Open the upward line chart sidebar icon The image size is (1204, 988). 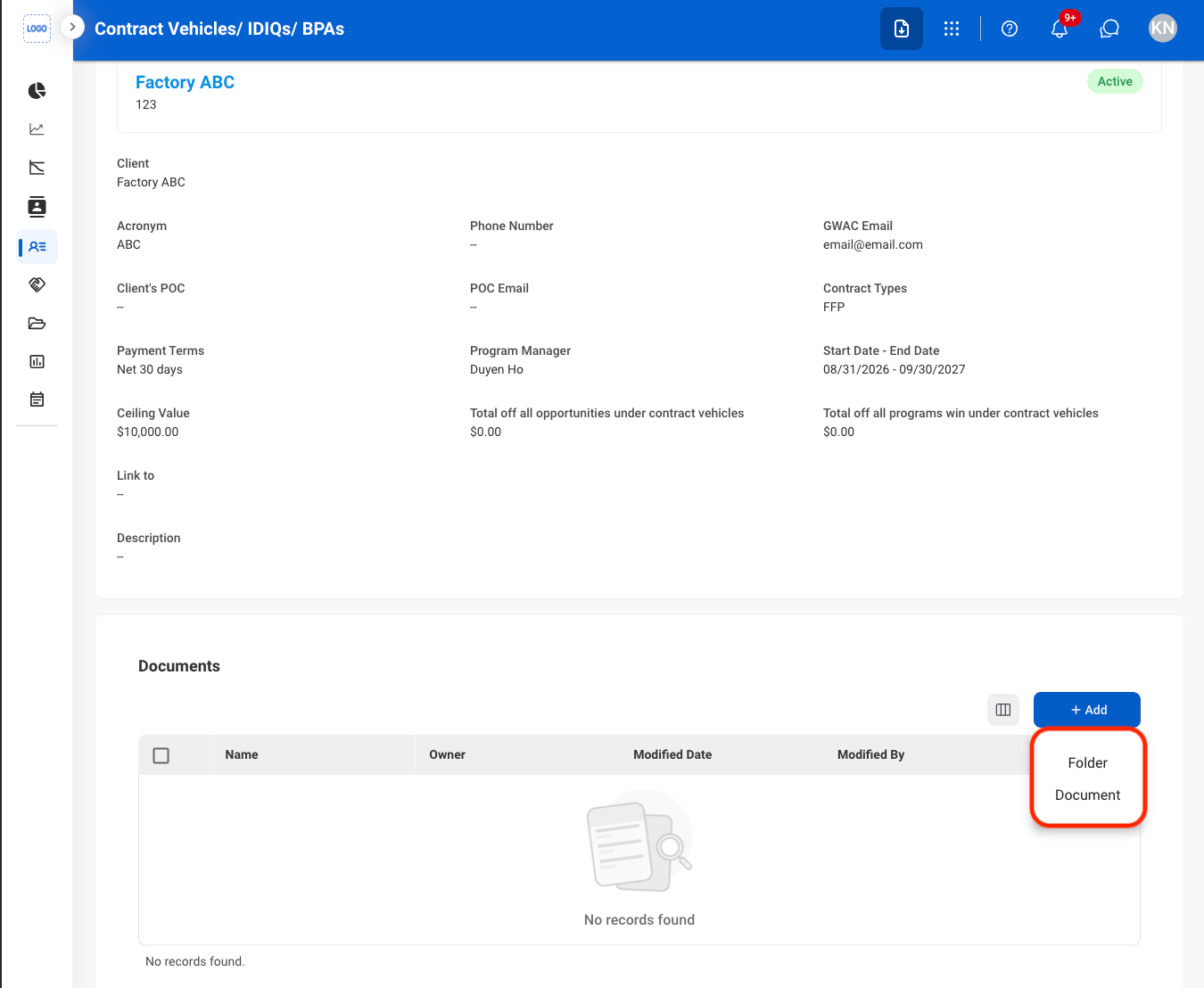[37, 129]
